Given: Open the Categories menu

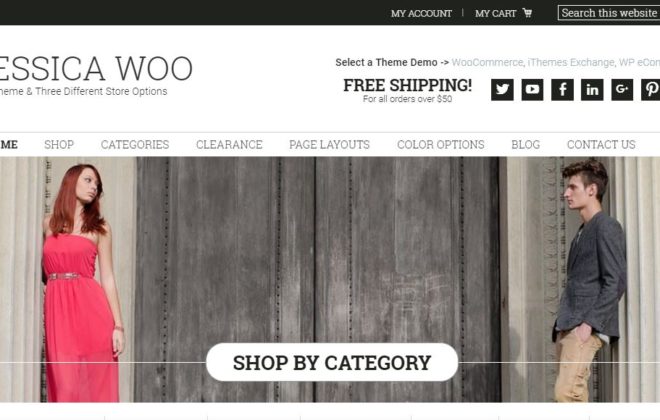Looking at the screenshot, I should tap(135, 145).
